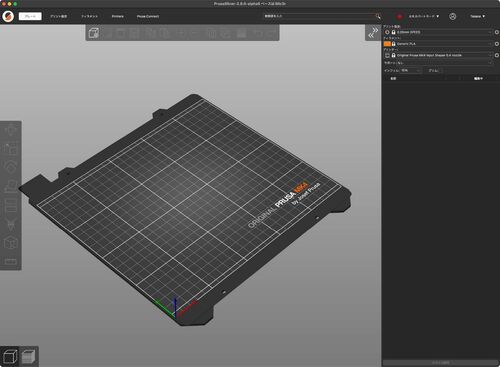This screenshot has height=367, width=500.
Task: Select the Scale gizmo tool
Action: 11,148
